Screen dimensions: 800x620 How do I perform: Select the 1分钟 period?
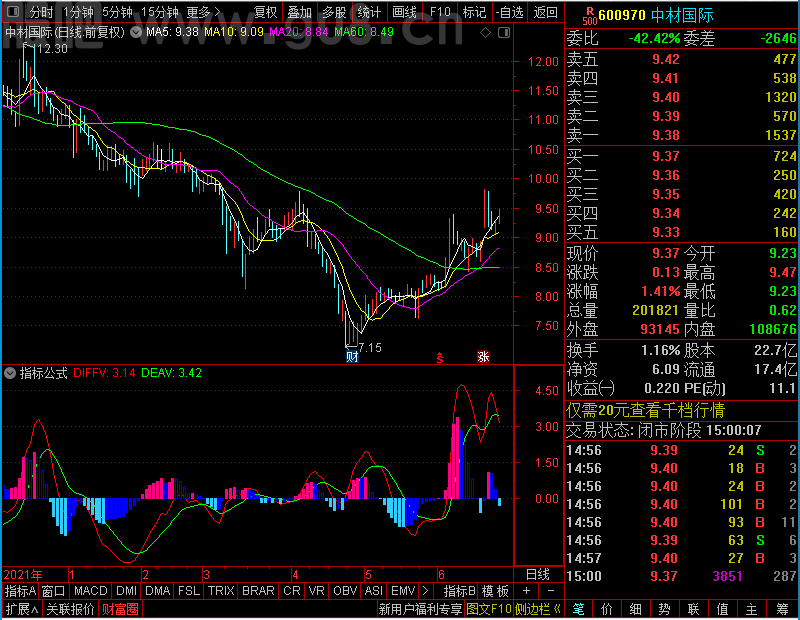click(x=78, y=12)
